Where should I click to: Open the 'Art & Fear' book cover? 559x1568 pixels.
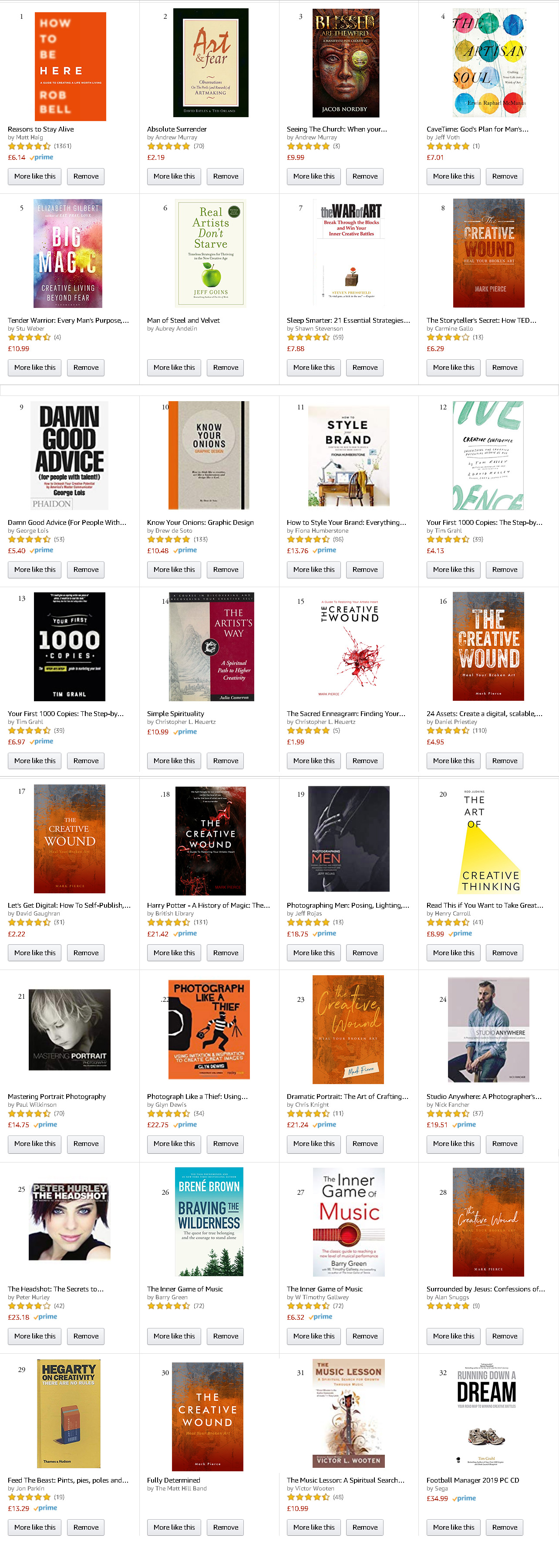[210, 63]
